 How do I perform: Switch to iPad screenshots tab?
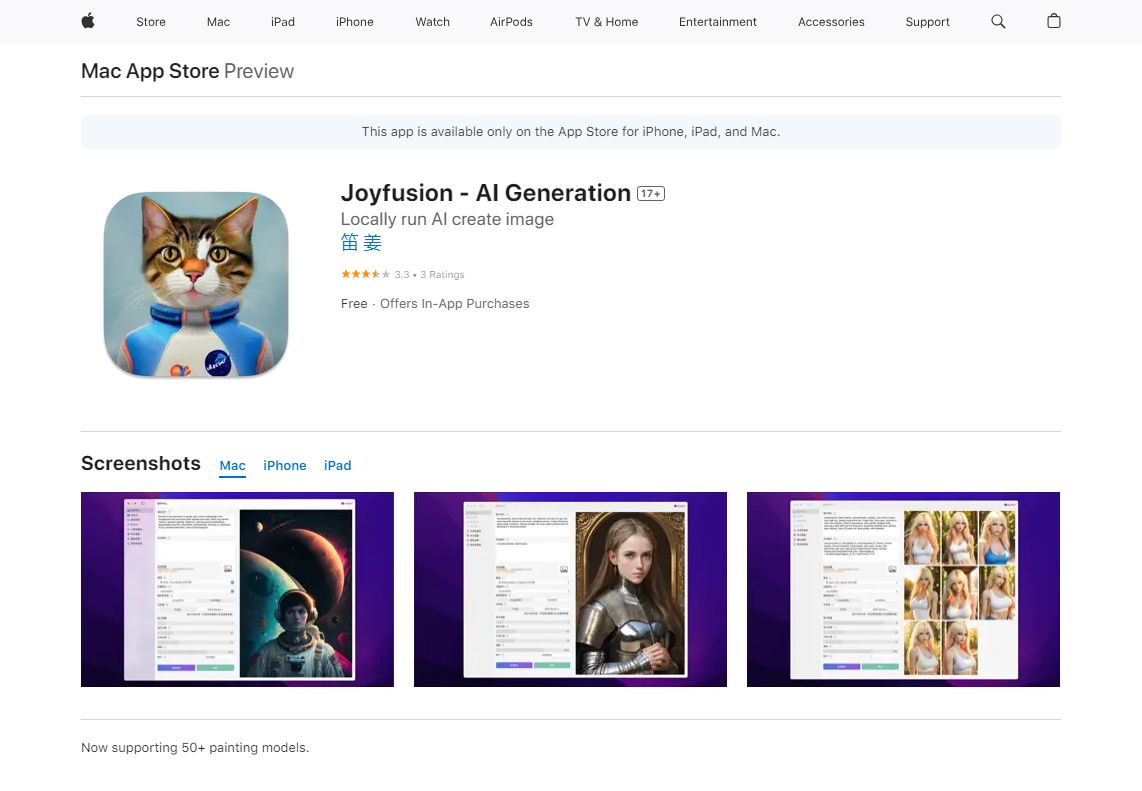(x=337, y=465)
